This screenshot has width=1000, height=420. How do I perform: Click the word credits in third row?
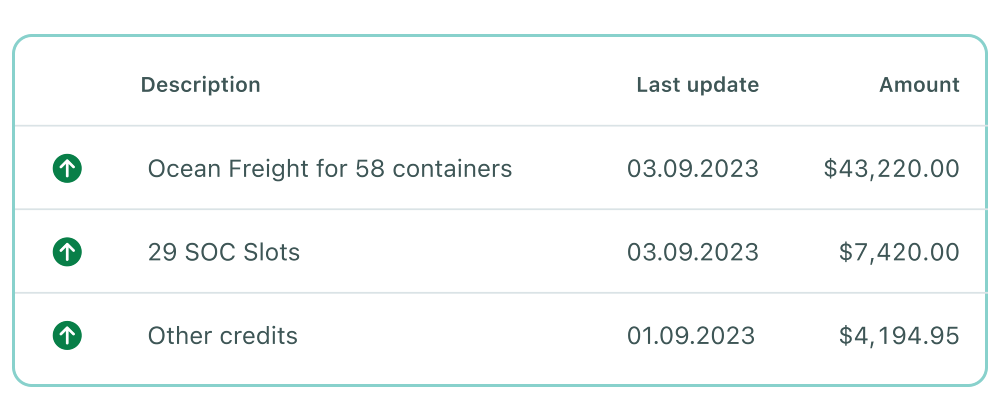point(260,335)
